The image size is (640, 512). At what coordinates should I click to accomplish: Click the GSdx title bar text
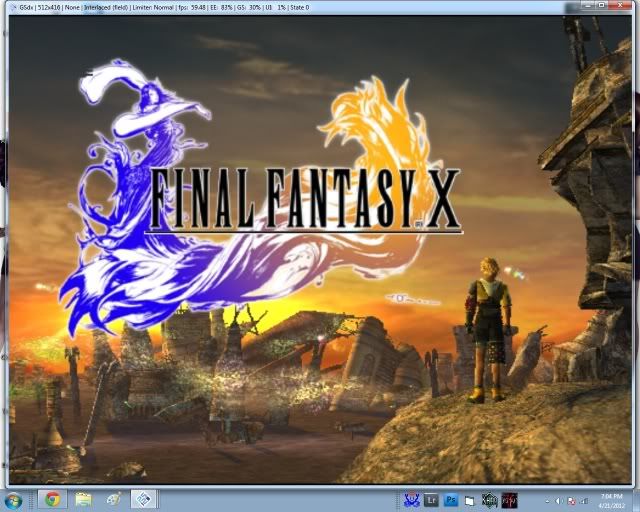tap(164, 7)
